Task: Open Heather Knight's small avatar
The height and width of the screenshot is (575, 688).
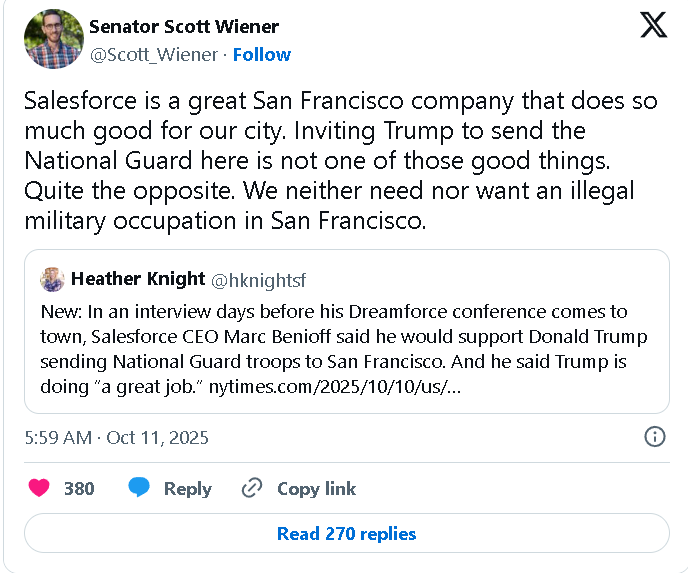Action: click(x=53, y=279)
